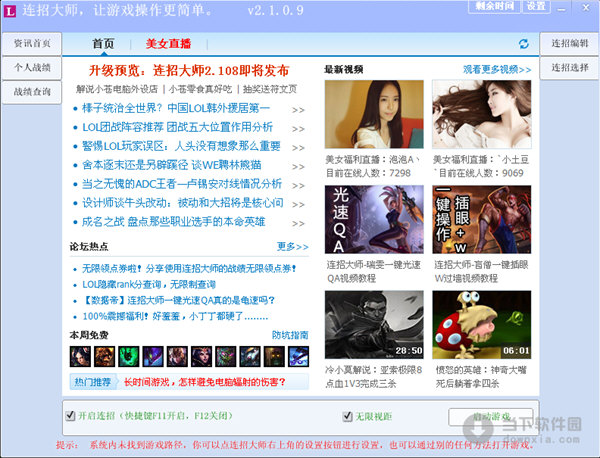Screen dimensions: 600x458
Task: Open 小苍零食真好吃 link
Action: (x=201, y=89)
